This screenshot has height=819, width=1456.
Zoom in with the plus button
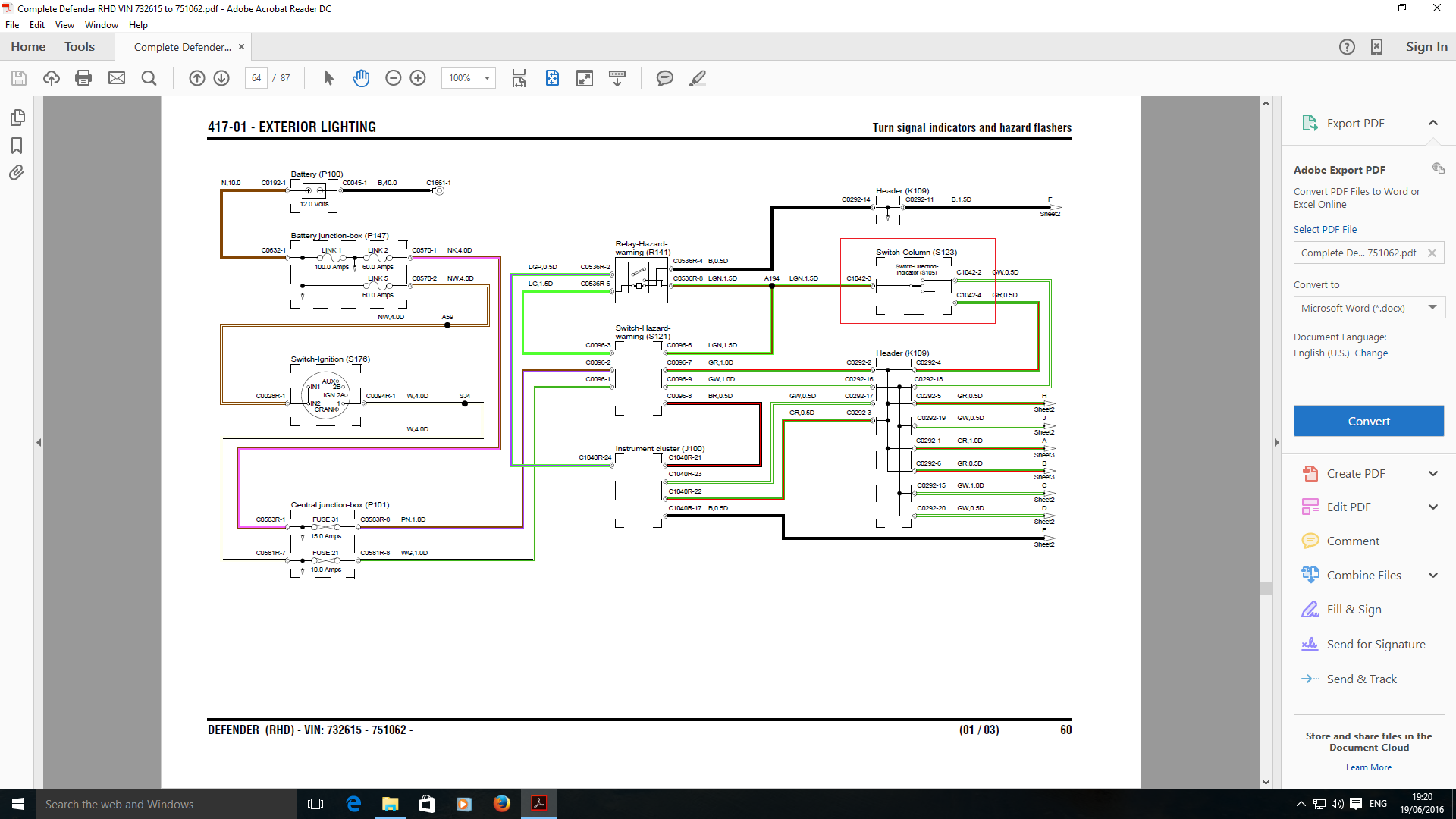click(x=418, y=78)
